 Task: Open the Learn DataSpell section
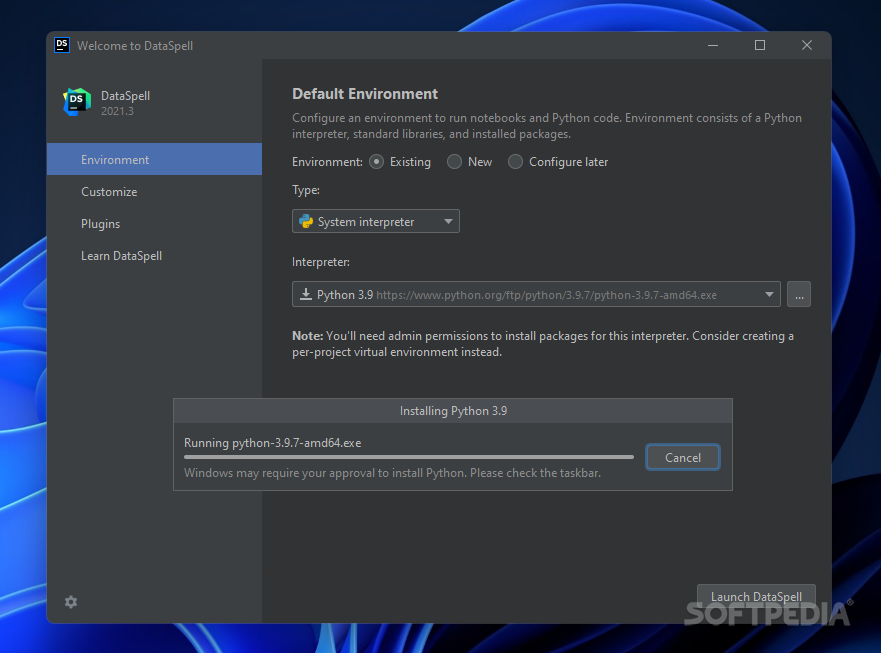tap(155, 256)
